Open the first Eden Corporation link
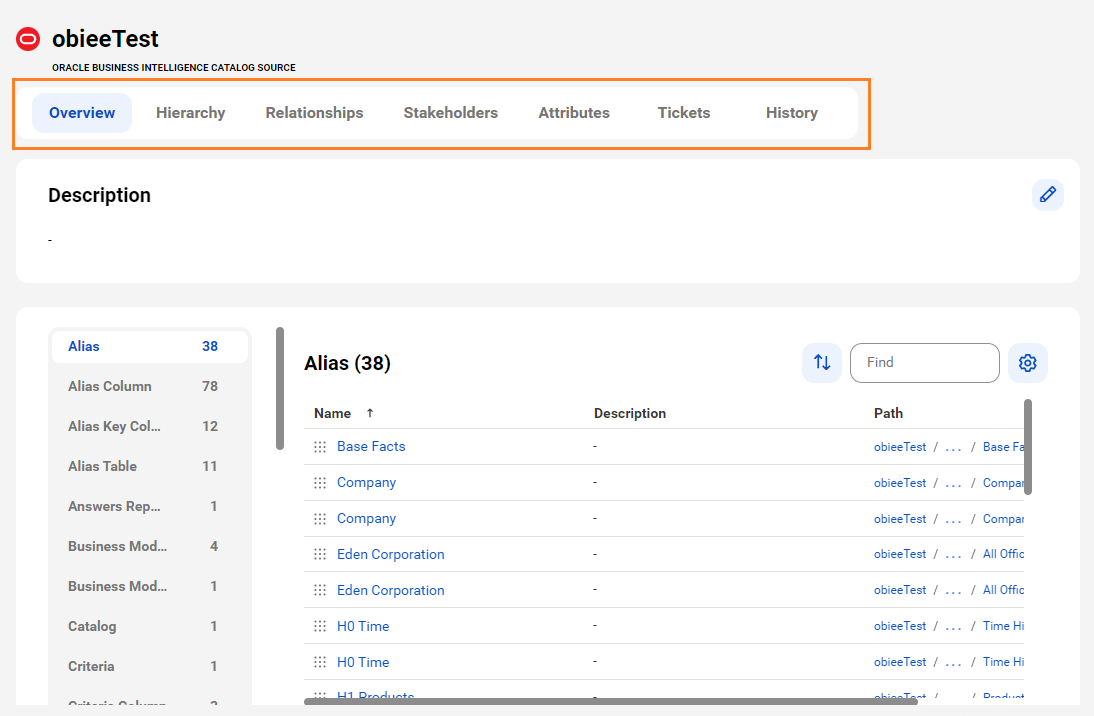The width and height of the screenshot is (1094, 716). [391, 554]
